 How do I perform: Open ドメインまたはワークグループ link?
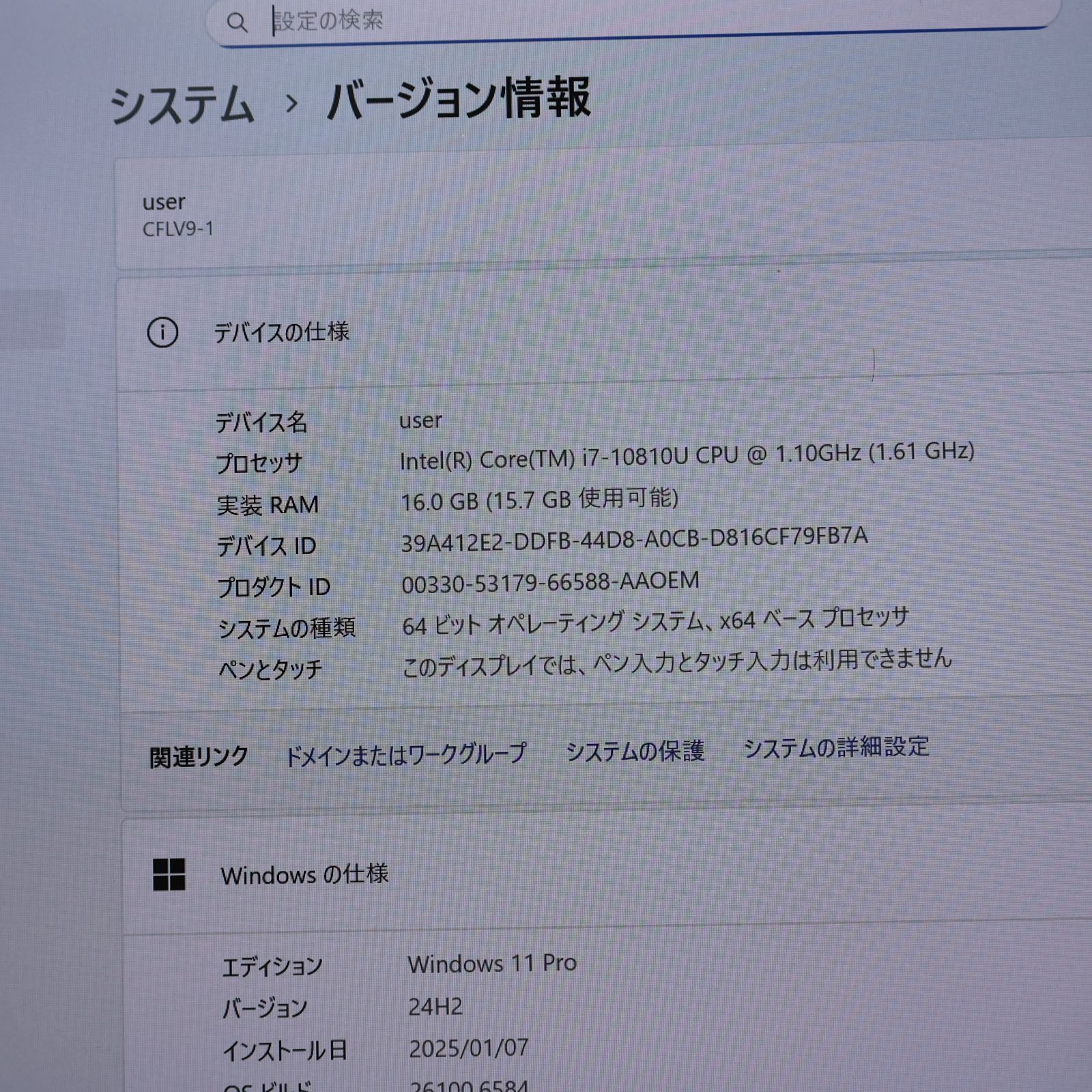408,752
